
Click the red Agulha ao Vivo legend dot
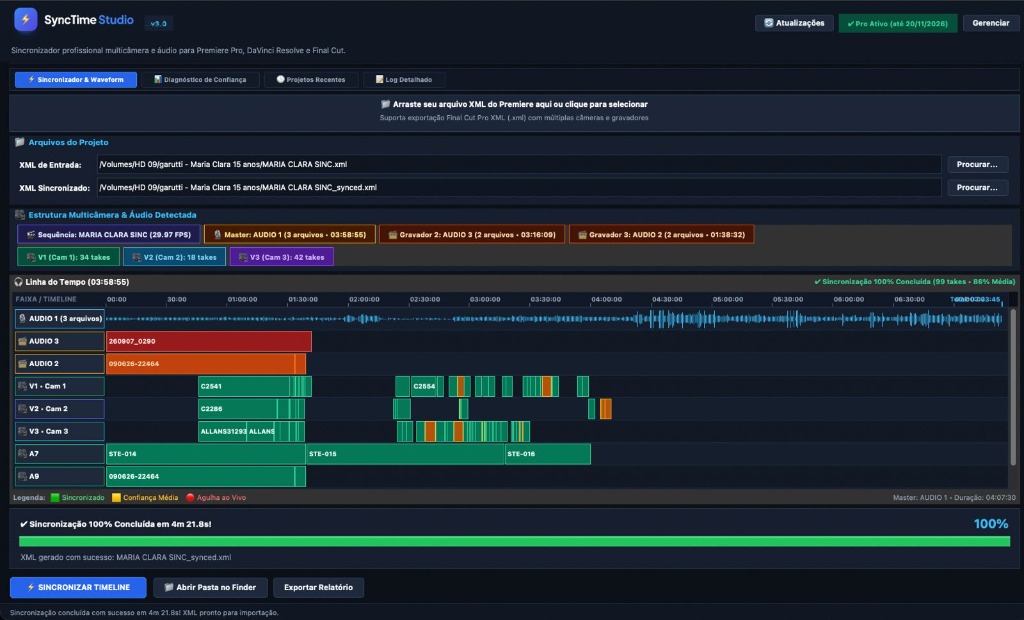pyautogui.click(x=190, y=498)
